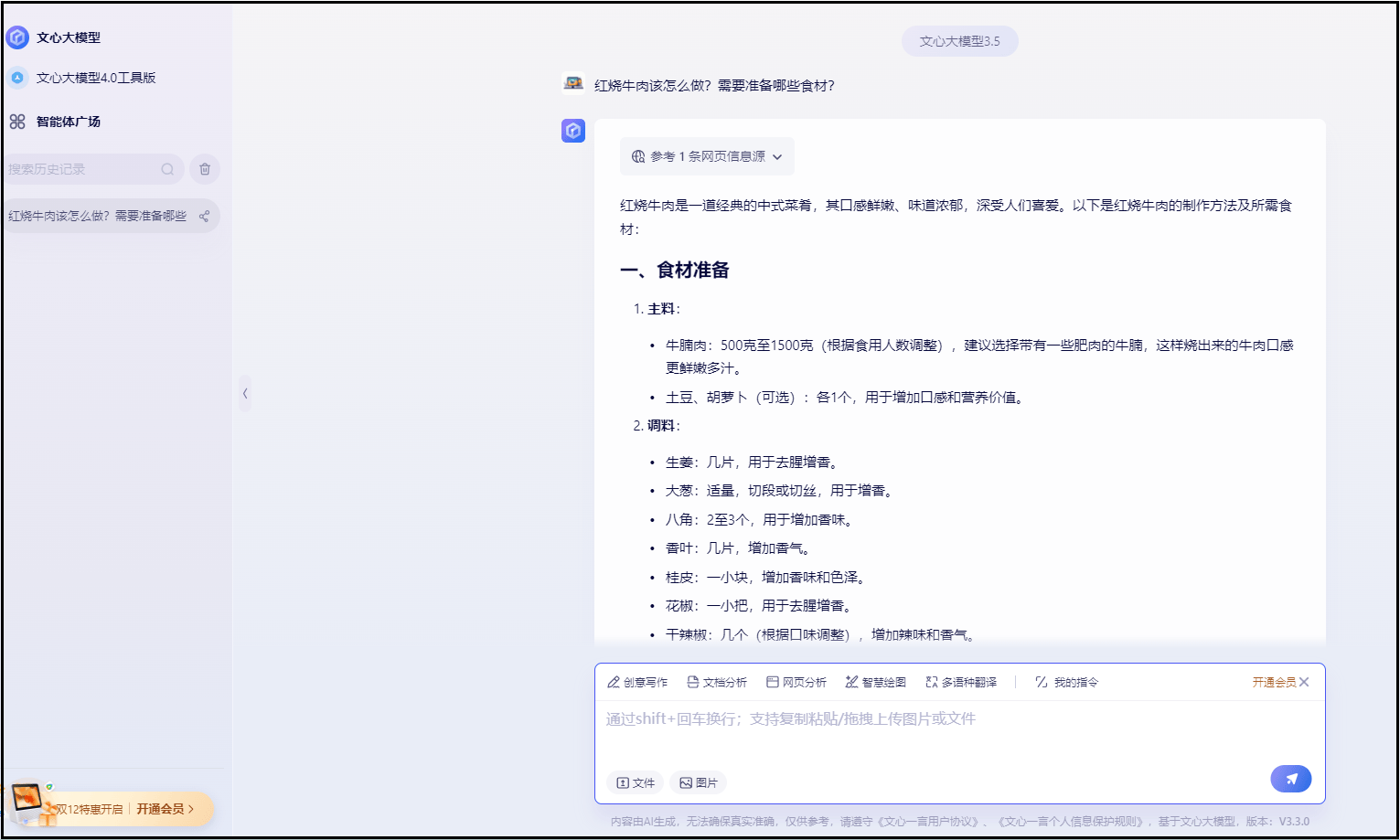Open the 创意写作 tool
This screenshot has height=840, width=1400.
point(637,682)
